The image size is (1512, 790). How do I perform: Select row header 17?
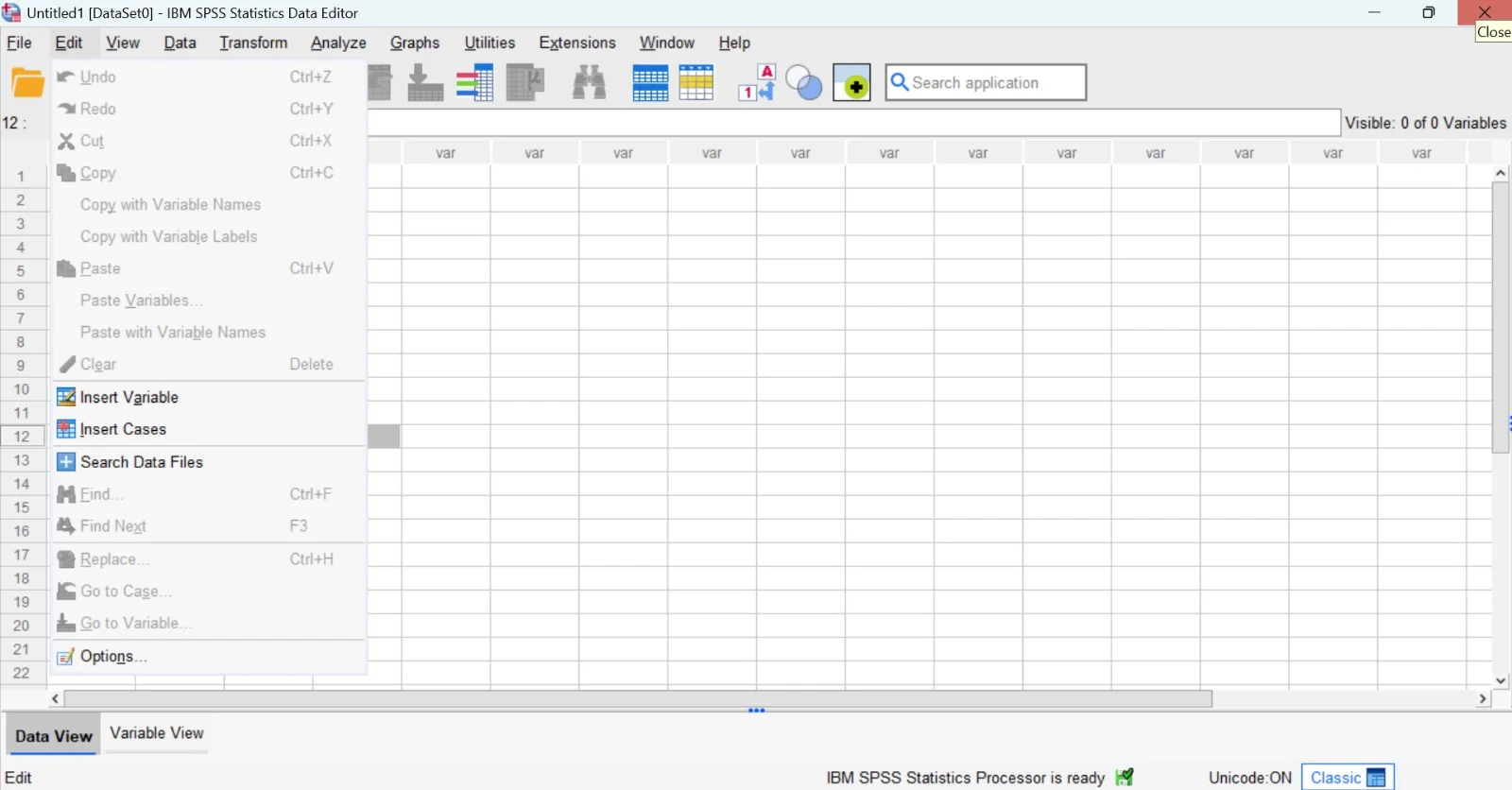point(22,555)
